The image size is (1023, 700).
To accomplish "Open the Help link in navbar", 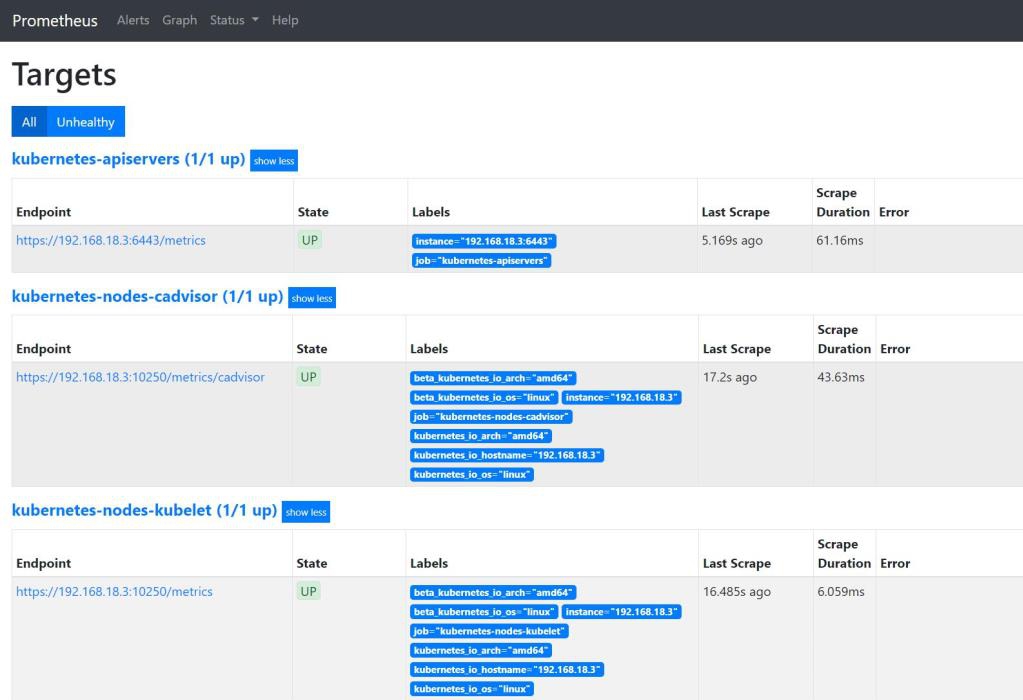I will pyautogui.click(x=285, y=20).
